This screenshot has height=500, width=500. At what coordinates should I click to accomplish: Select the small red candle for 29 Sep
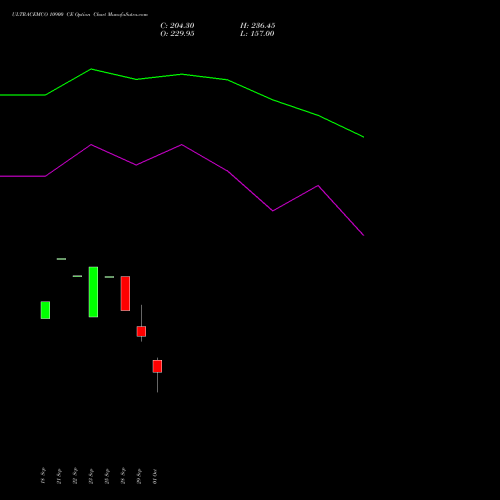coord(141,331)
